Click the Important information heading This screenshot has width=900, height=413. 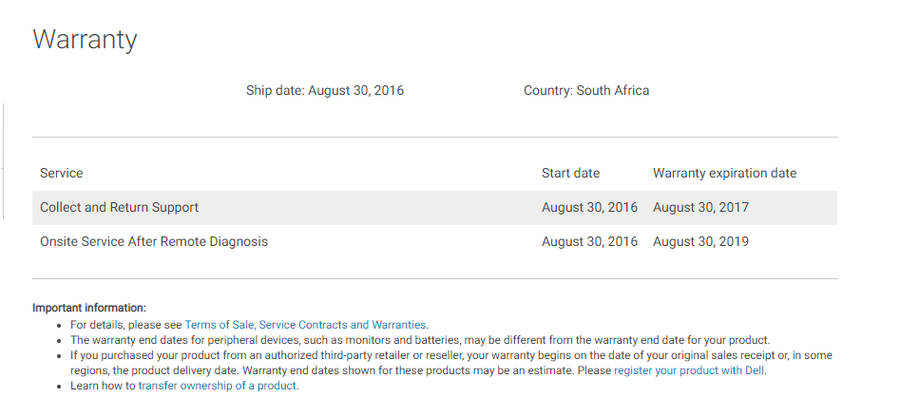(x=89, y=307)
